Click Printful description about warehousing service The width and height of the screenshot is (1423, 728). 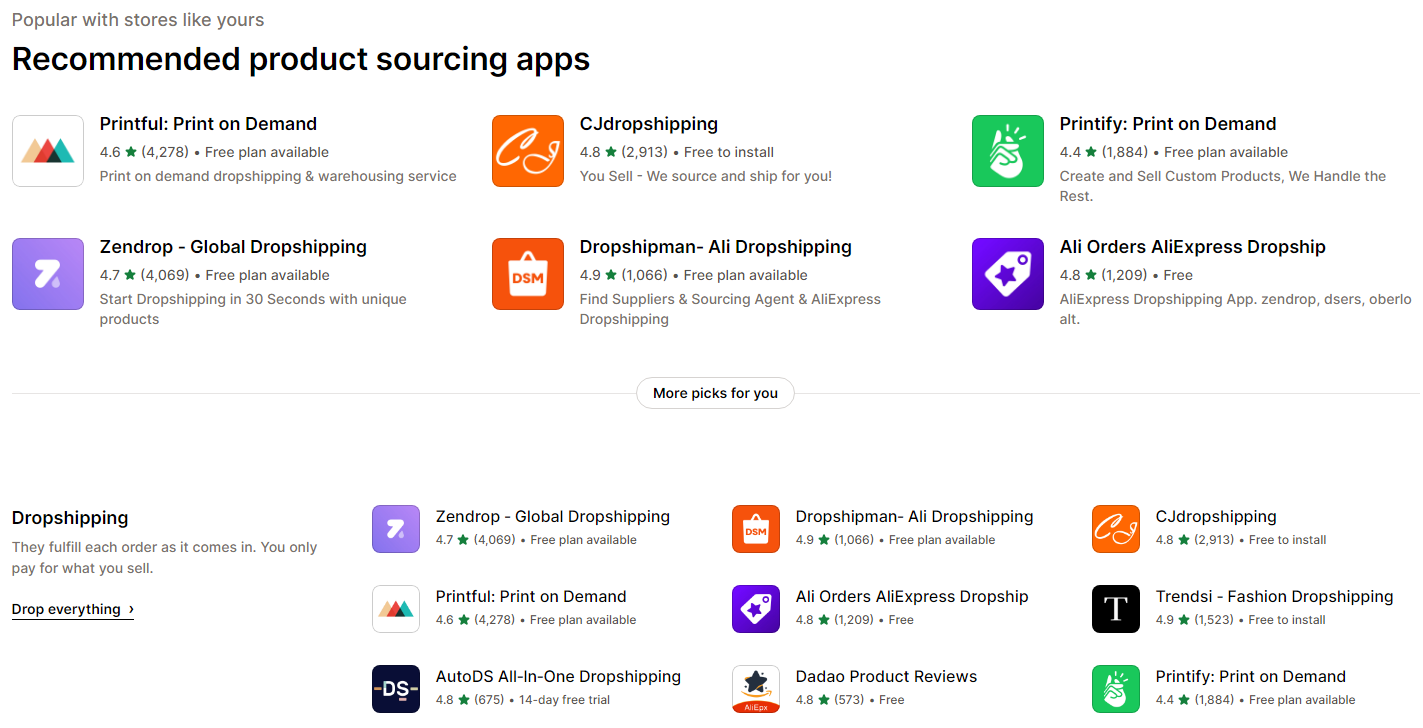click(278, 176)
